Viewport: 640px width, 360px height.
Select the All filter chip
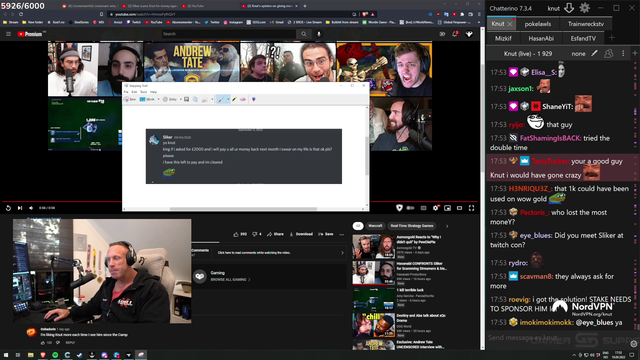(x=358, y=226)
